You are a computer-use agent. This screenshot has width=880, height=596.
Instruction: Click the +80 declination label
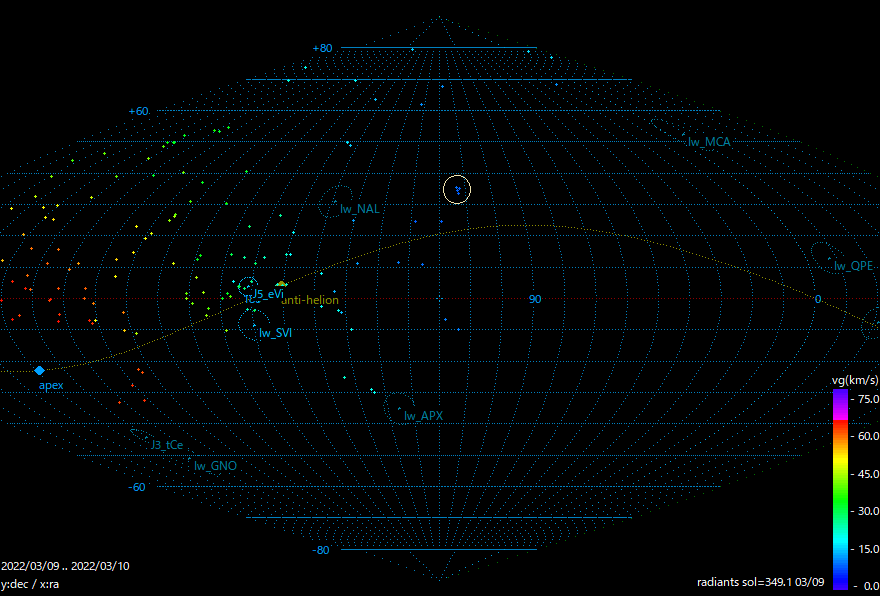pos(322,48)
